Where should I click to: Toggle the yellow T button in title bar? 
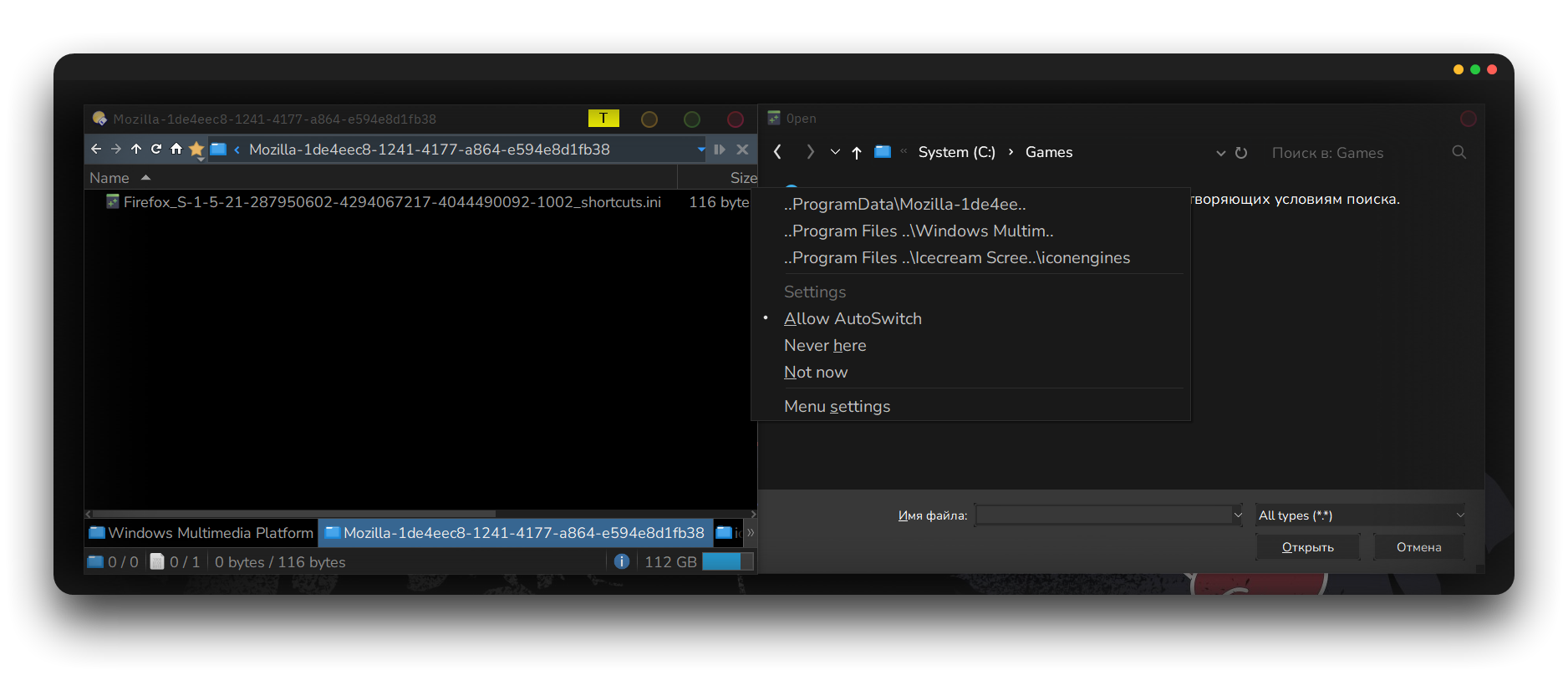point(603,119)
